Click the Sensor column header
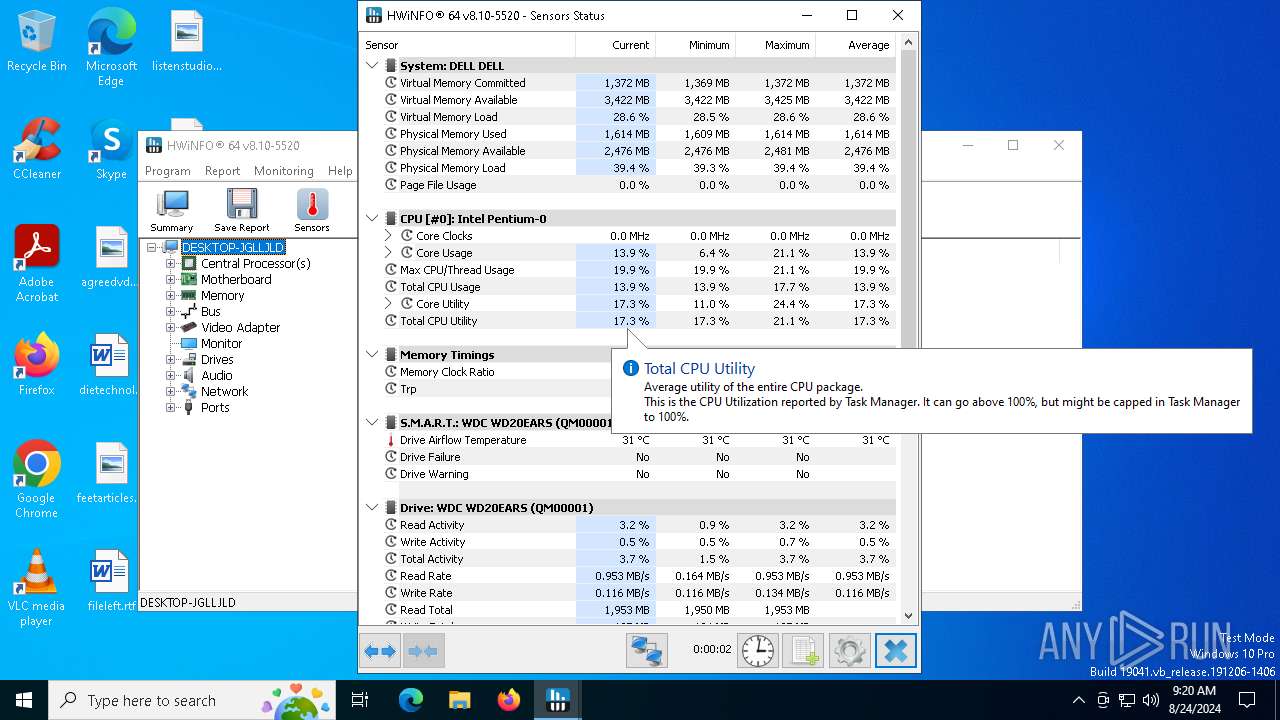 [x=467, y=45]
